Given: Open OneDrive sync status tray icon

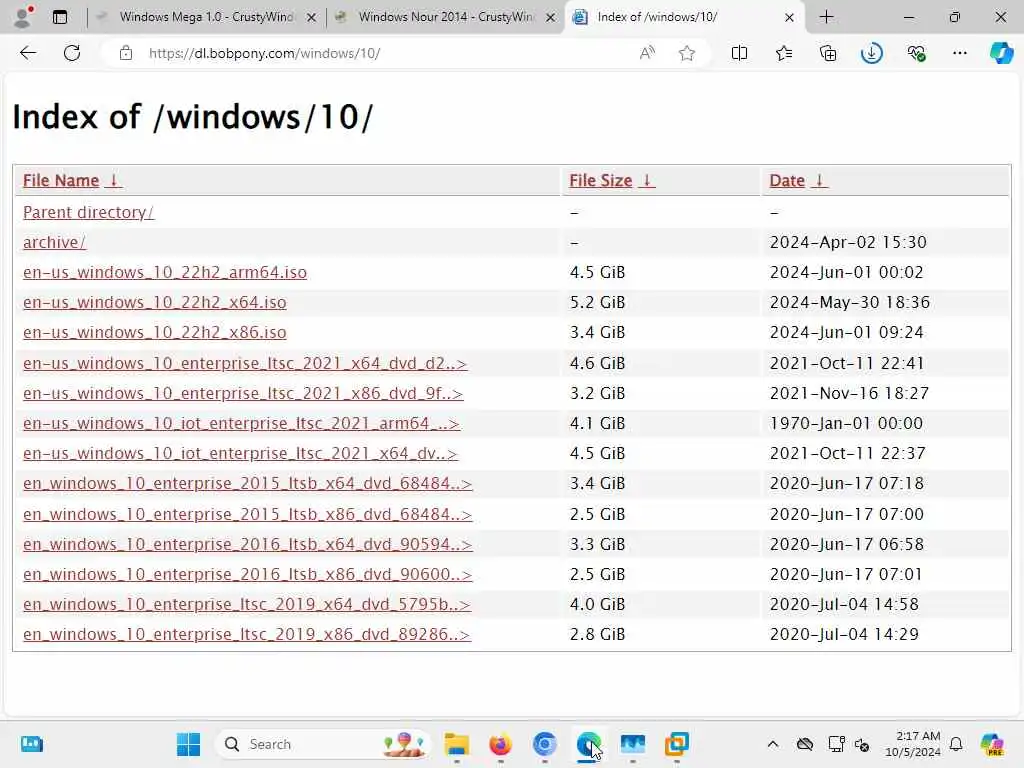Looking at the screenshot, I should [805, 744].
